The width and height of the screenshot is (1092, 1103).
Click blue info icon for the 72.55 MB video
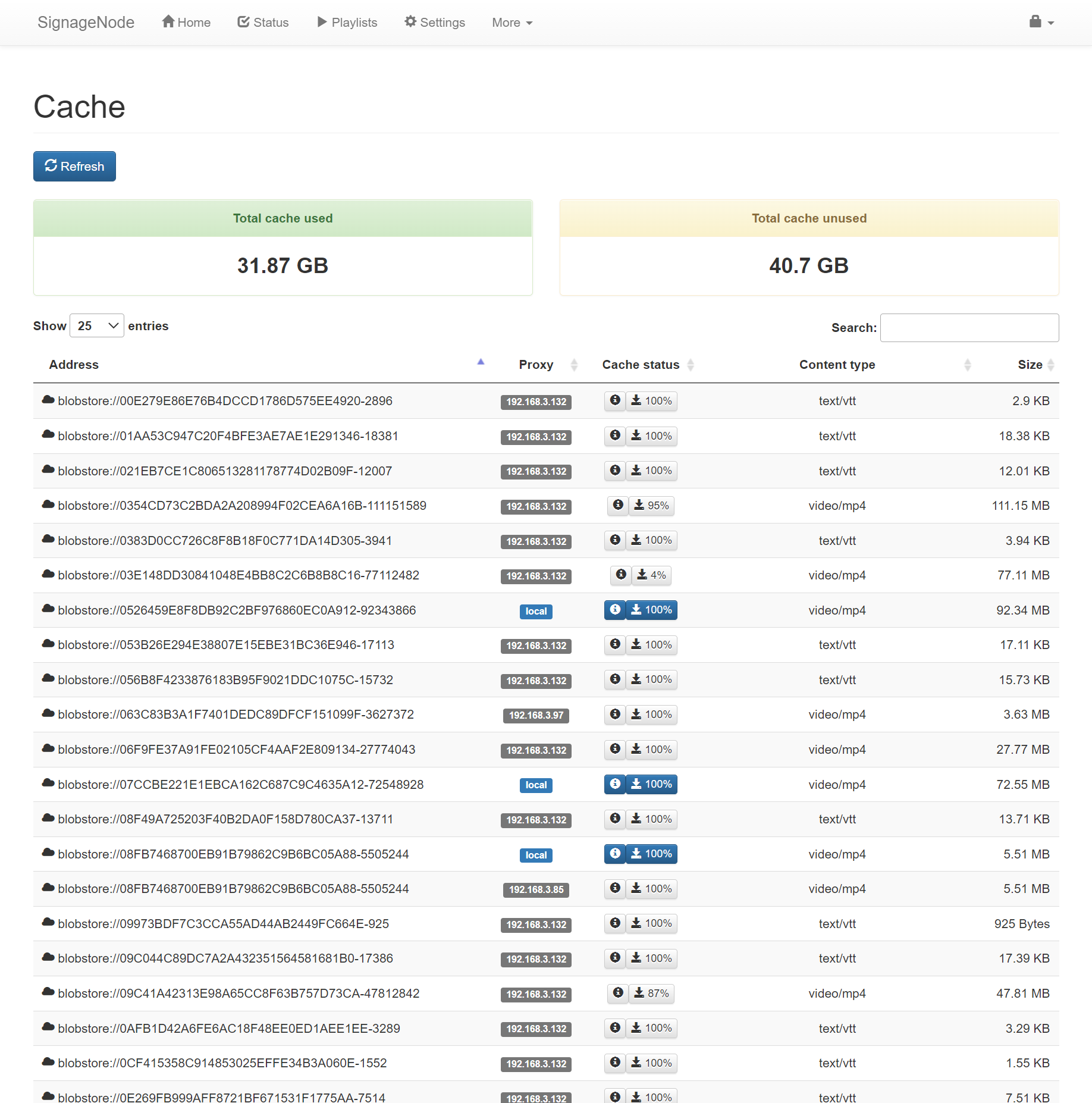[615, 785]
